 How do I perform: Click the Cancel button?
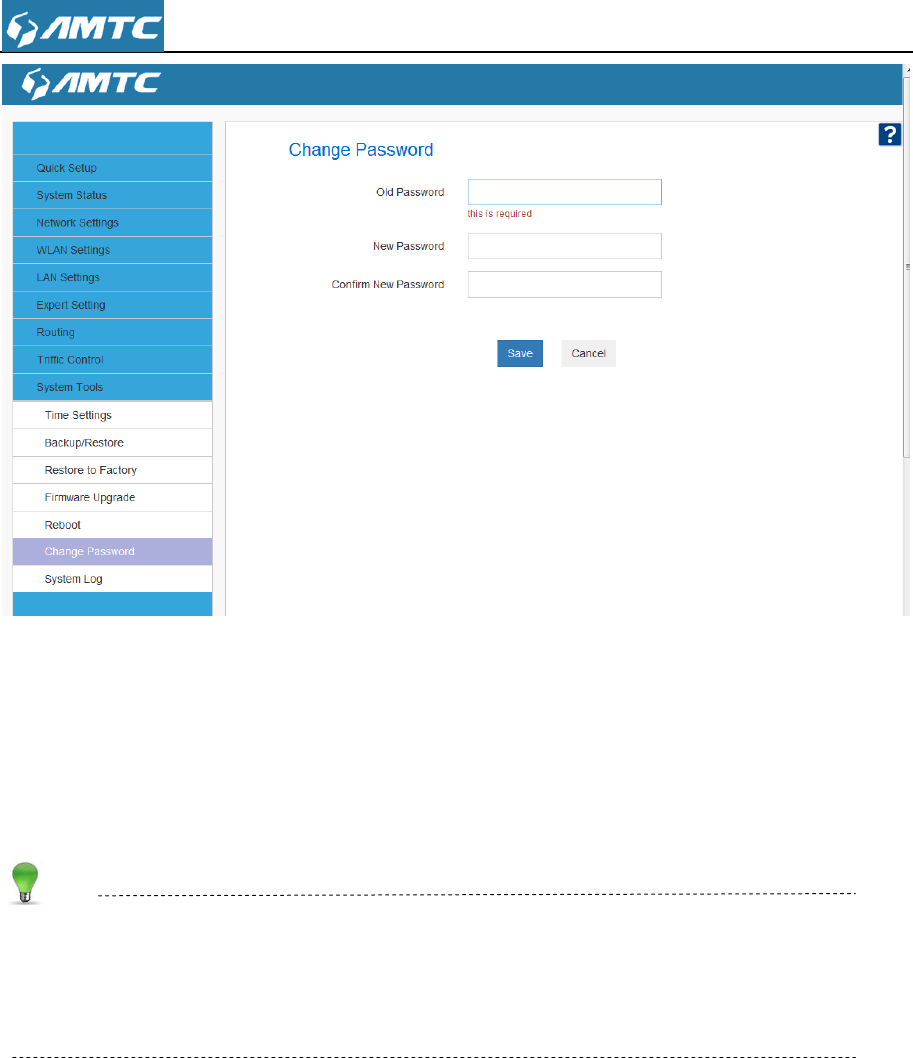pyautogui.click(x=588, y=354)
